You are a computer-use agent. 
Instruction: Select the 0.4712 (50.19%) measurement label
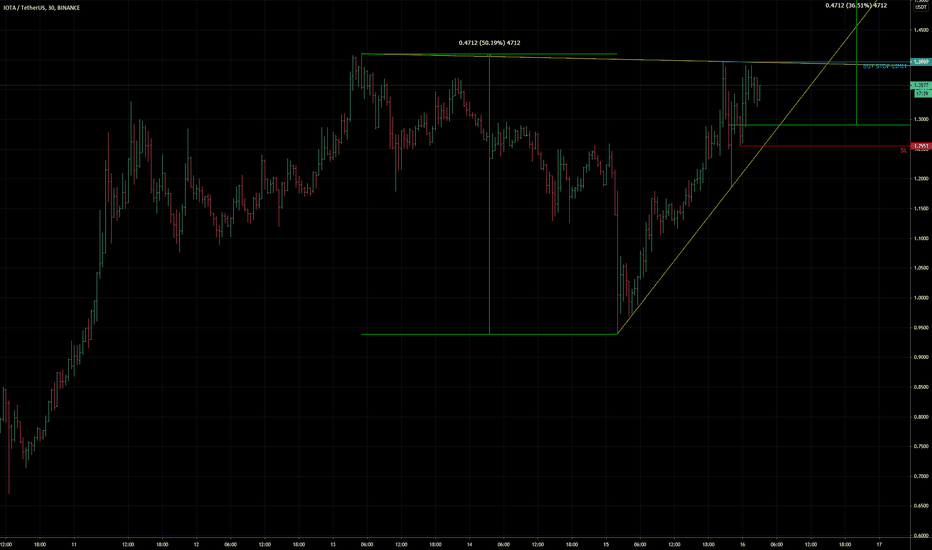pyautogui.click(x=489, y=43)
